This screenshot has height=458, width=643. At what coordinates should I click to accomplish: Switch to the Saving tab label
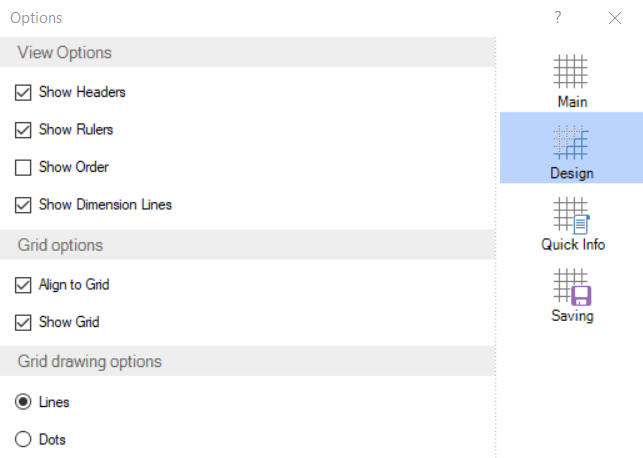[572, 316]
